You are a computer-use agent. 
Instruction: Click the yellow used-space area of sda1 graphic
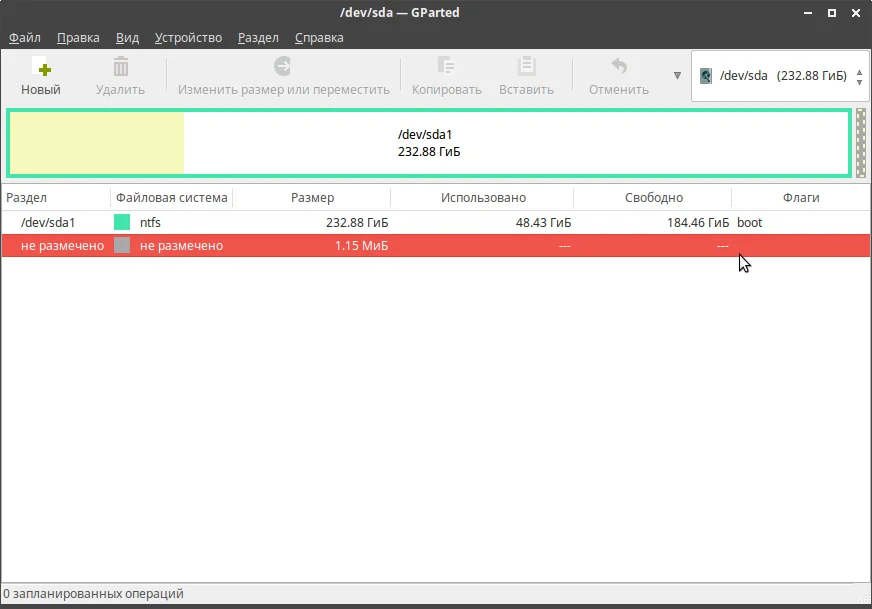pyautogui.click(x=97, y=143)
